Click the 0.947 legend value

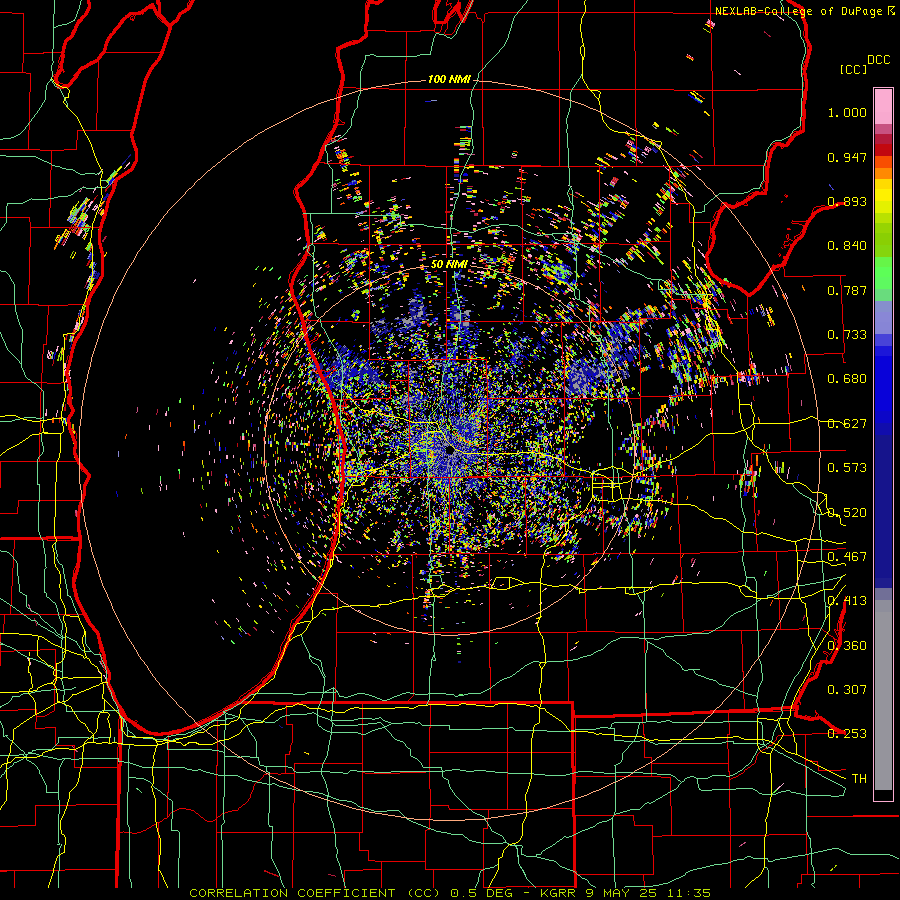847,157
